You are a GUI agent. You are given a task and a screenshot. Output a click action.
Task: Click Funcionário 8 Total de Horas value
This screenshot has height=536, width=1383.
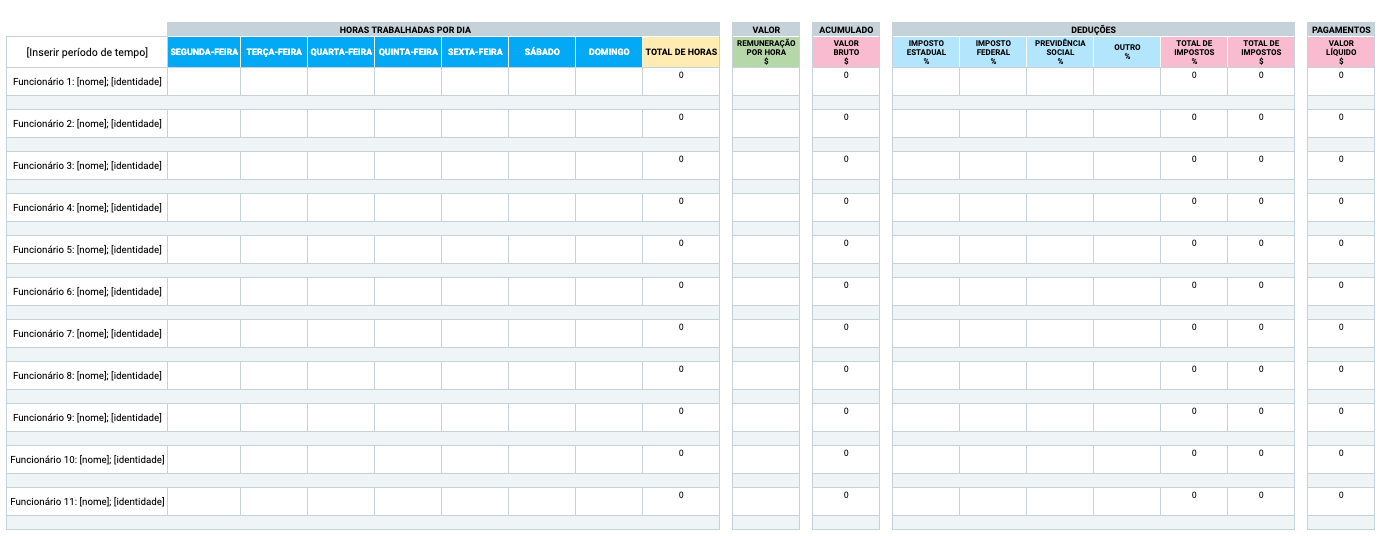coord(681,376)
